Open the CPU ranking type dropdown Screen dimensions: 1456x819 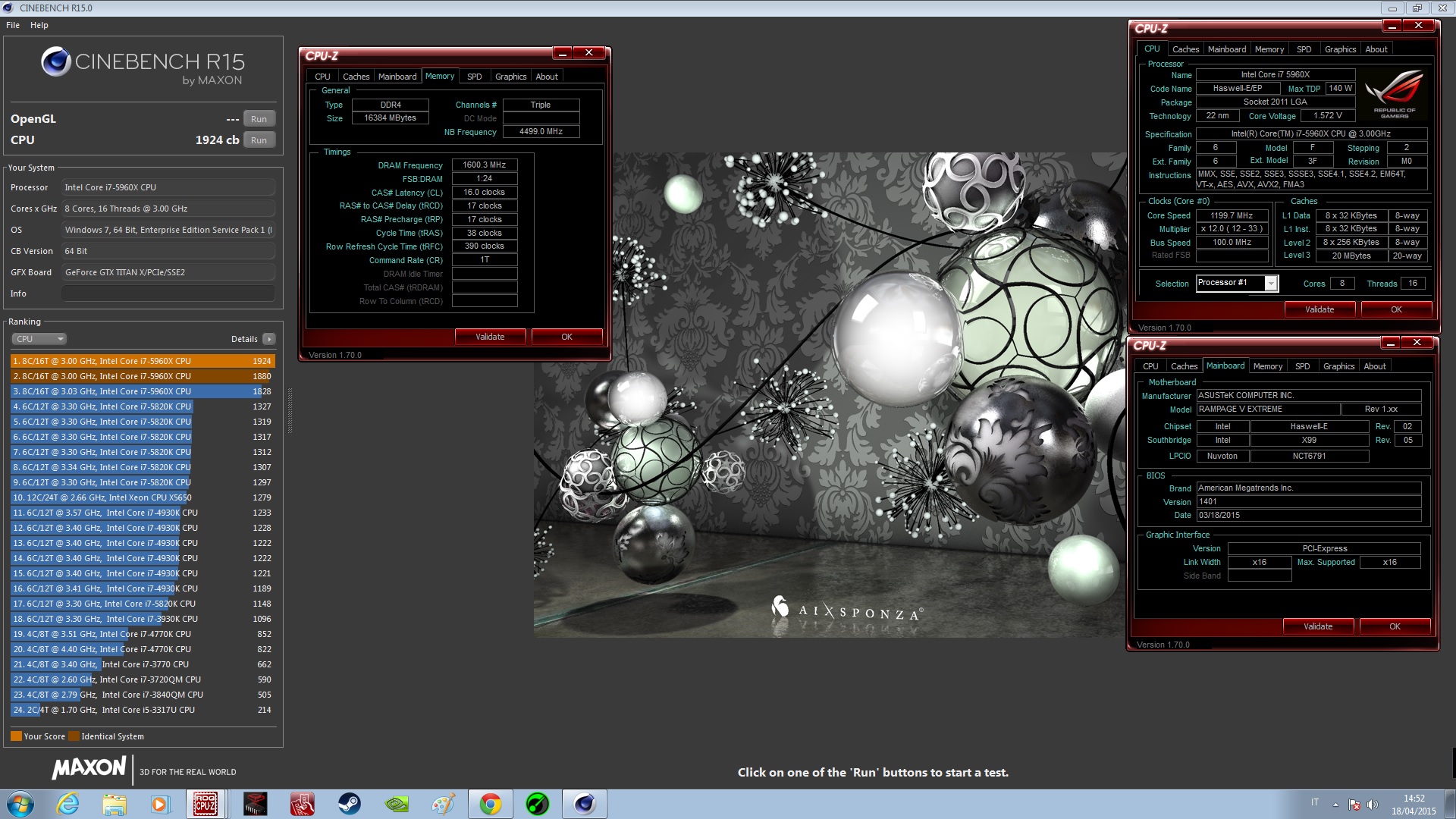[39, 339]
